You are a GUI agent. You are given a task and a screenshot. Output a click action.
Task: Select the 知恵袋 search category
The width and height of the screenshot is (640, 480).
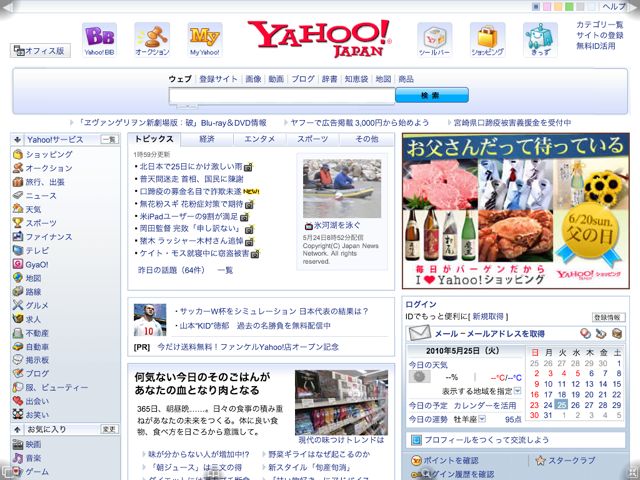point(356,79)
